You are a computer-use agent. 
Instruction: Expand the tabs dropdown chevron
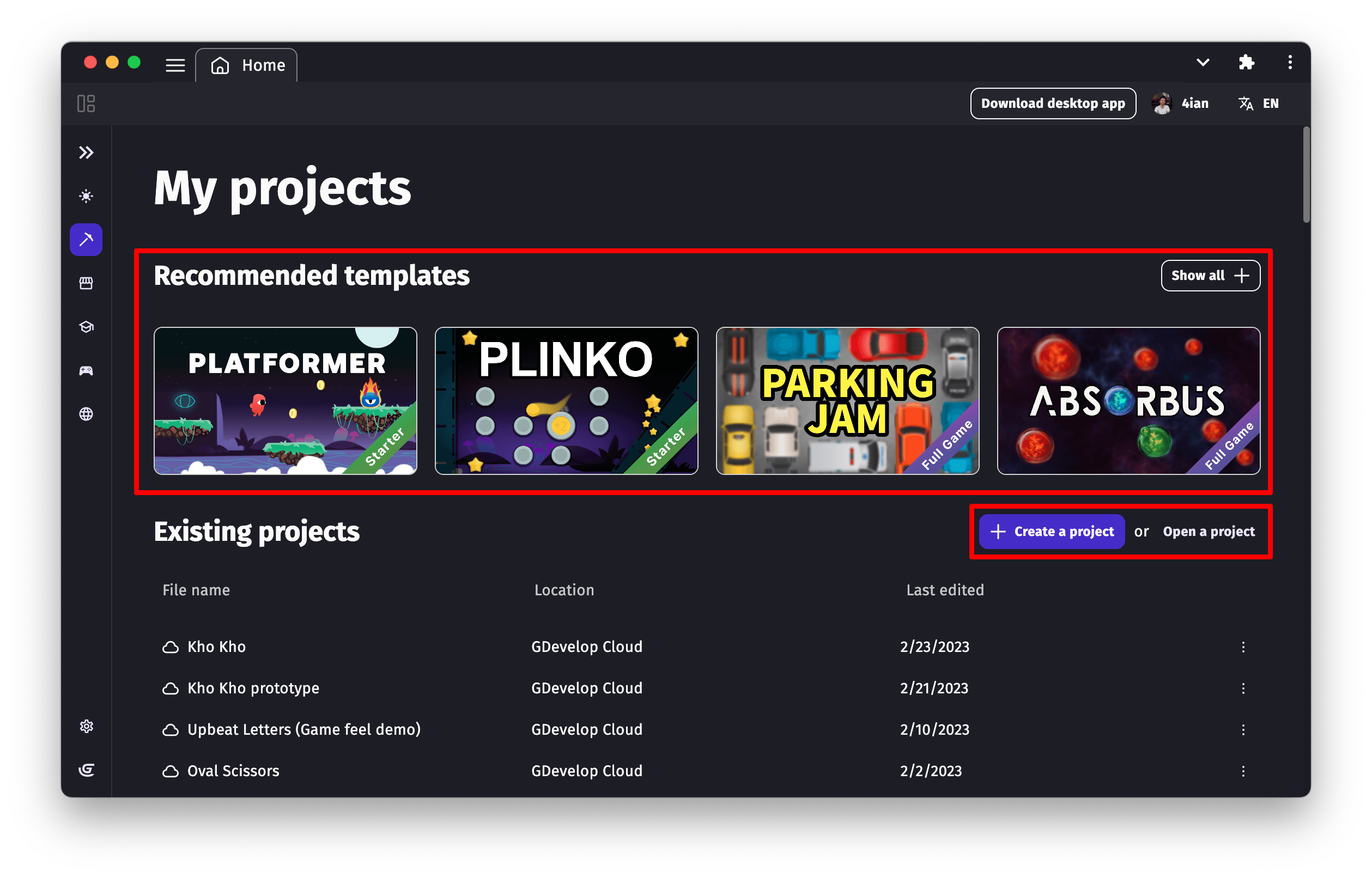tap(1203, 62)
